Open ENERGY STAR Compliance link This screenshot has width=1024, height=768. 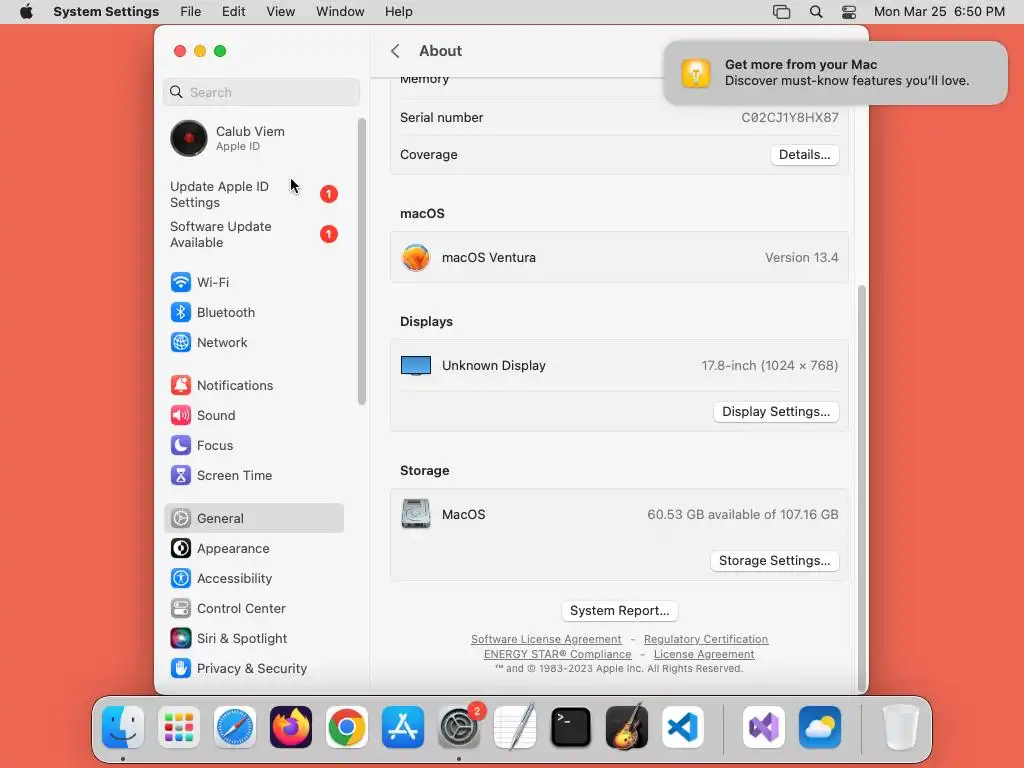(558, 654)
